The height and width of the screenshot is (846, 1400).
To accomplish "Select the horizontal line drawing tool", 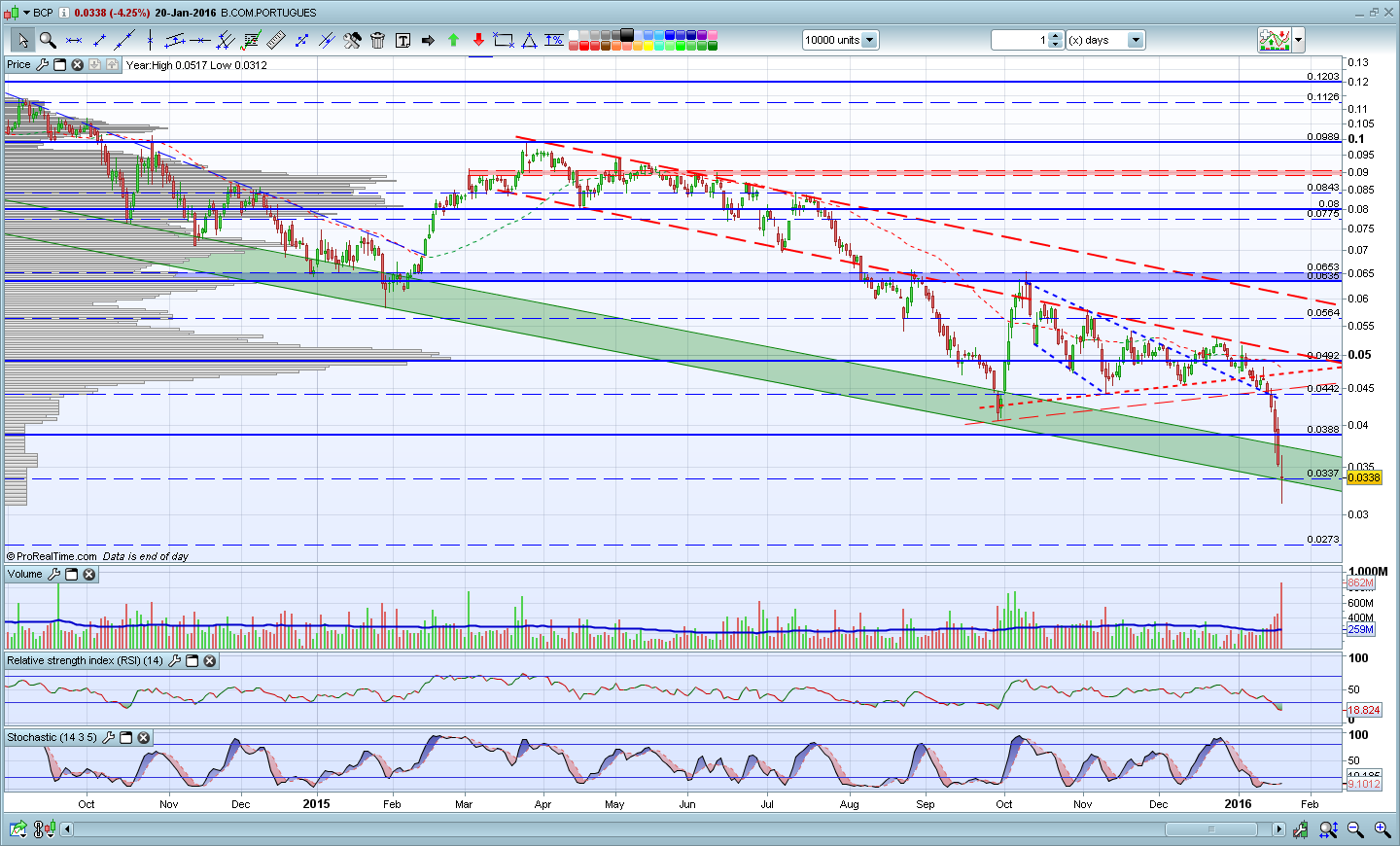I will [200, 40].
